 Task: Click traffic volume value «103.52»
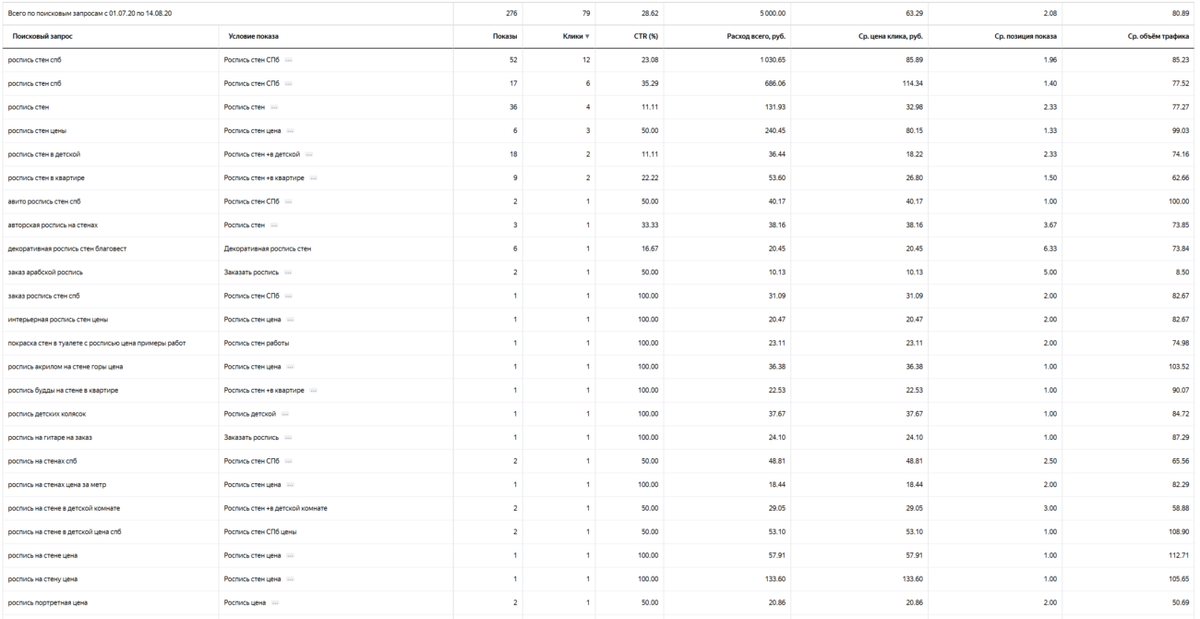tap(1178, 367)
